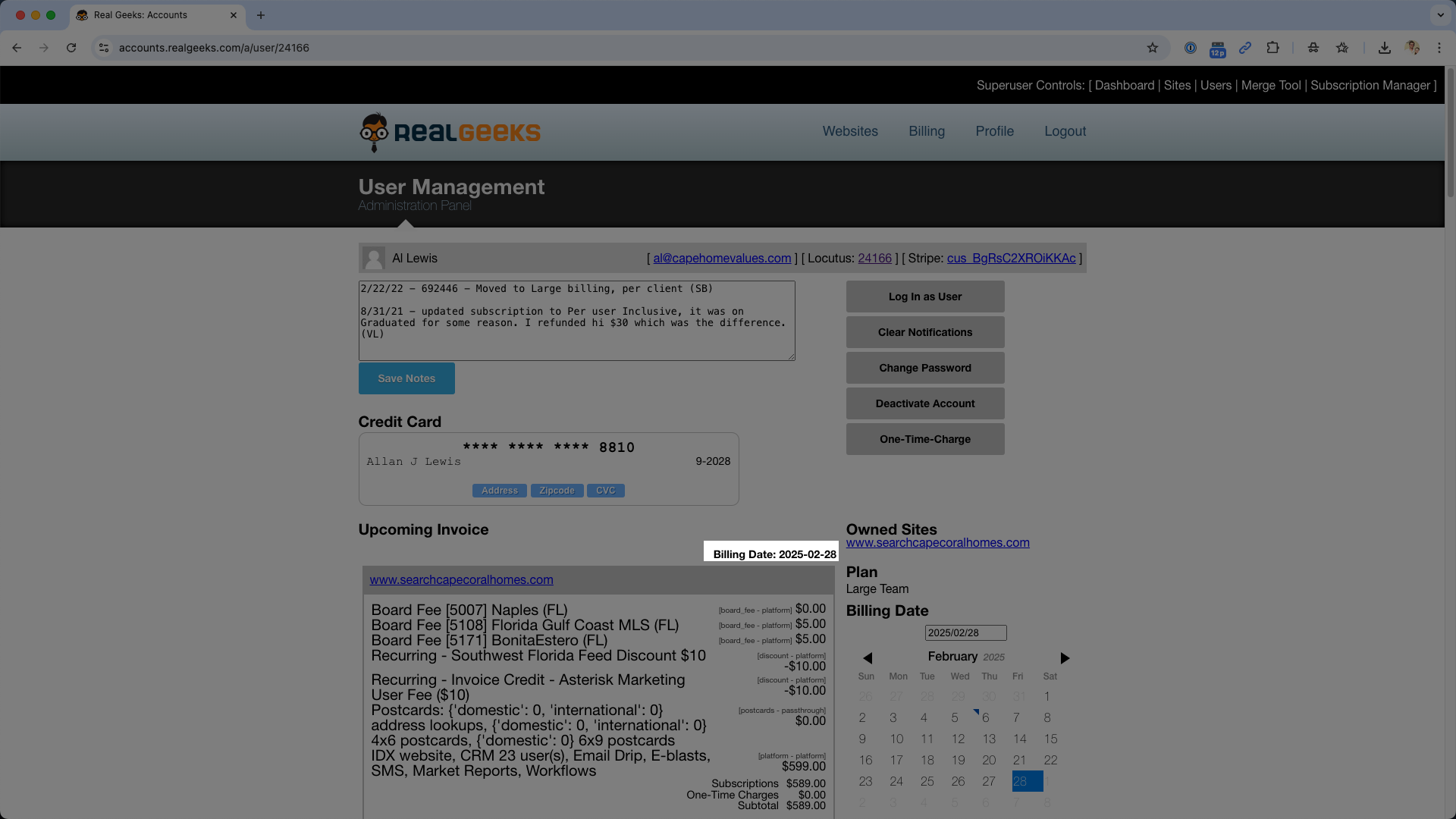Open the Subscription Manager link
This screenshot has height=819, width=1456.
[1370, 86]
